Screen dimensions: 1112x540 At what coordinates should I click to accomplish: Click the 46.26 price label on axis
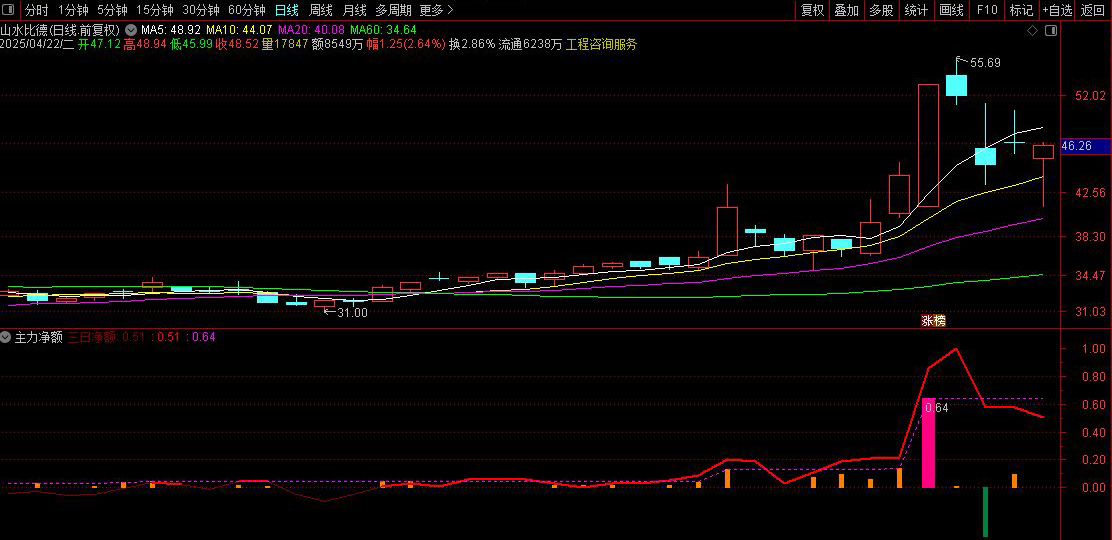[1076, 146]
